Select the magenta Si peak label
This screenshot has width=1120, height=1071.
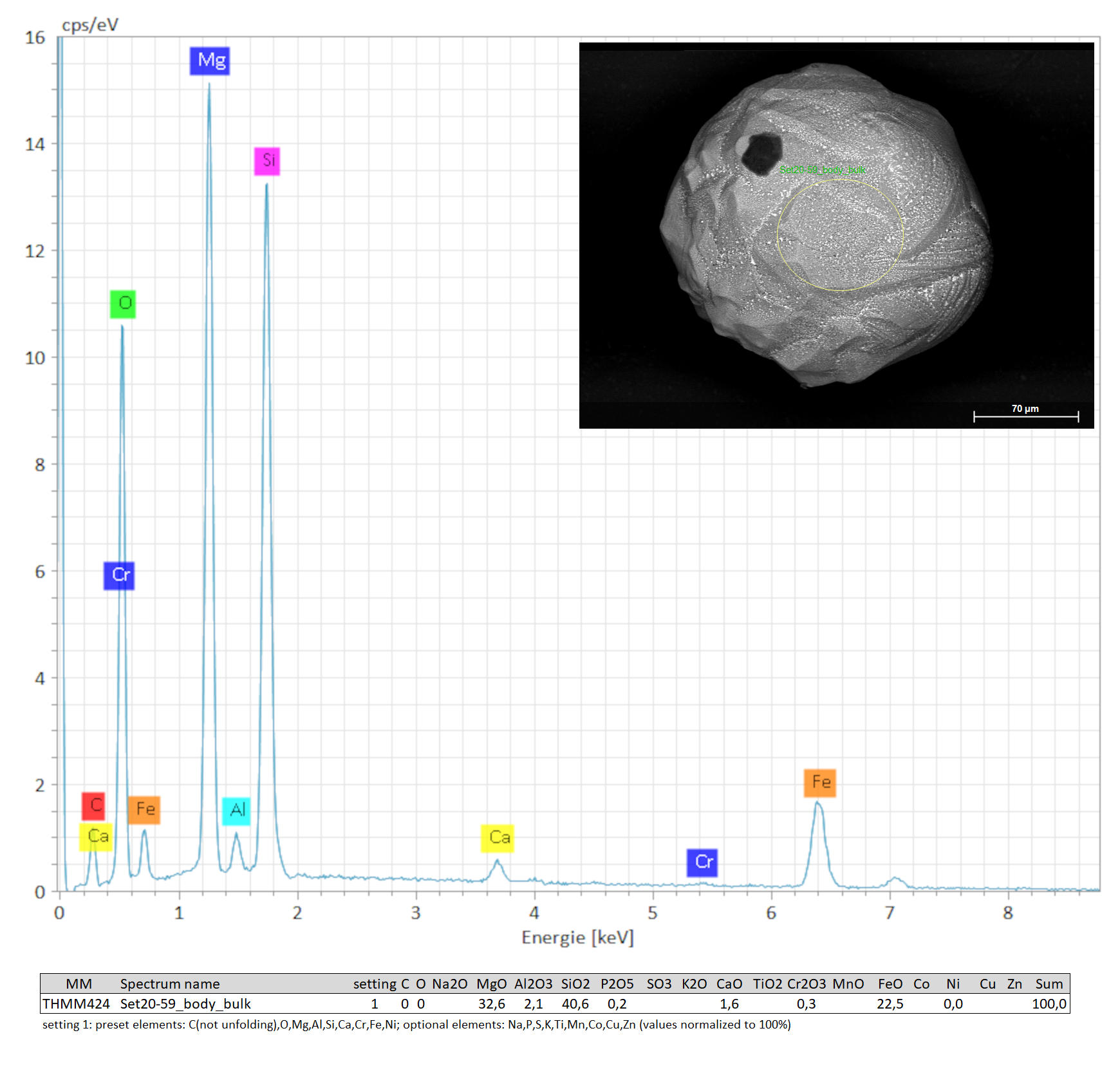point(267,161)
